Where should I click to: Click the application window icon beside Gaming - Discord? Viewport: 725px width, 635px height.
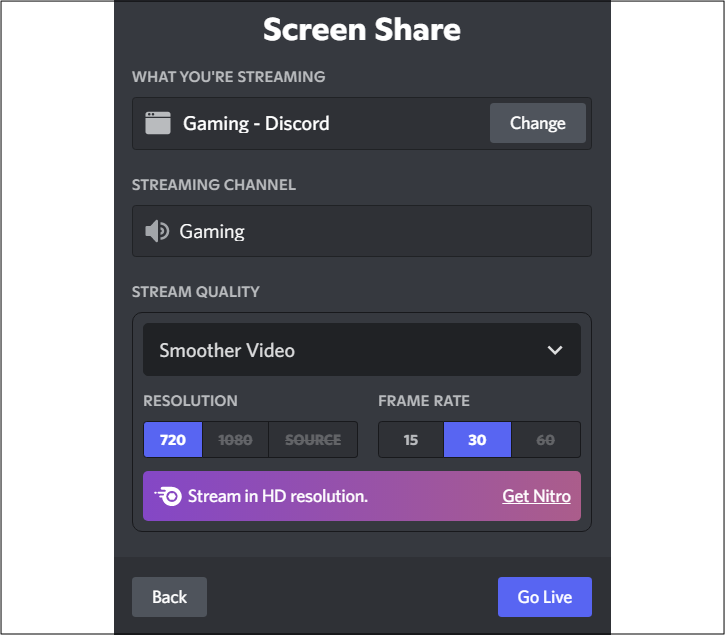click(158, 123)
